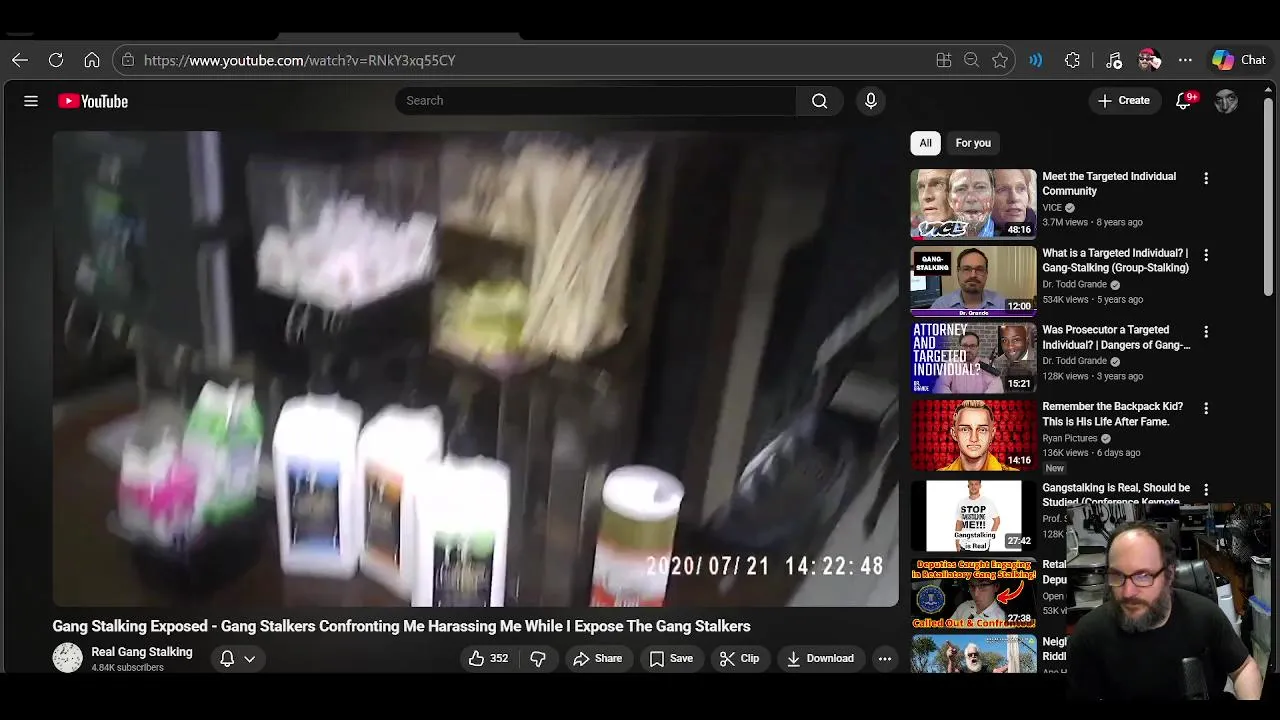Activate read aloud icon in the address bar
This screenshot has height=720, width=1280.
pos(1036,60)
